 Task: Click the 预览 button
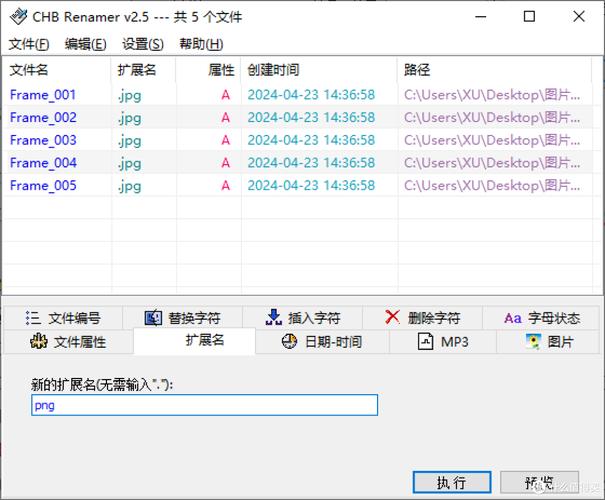tap(539, 482)
